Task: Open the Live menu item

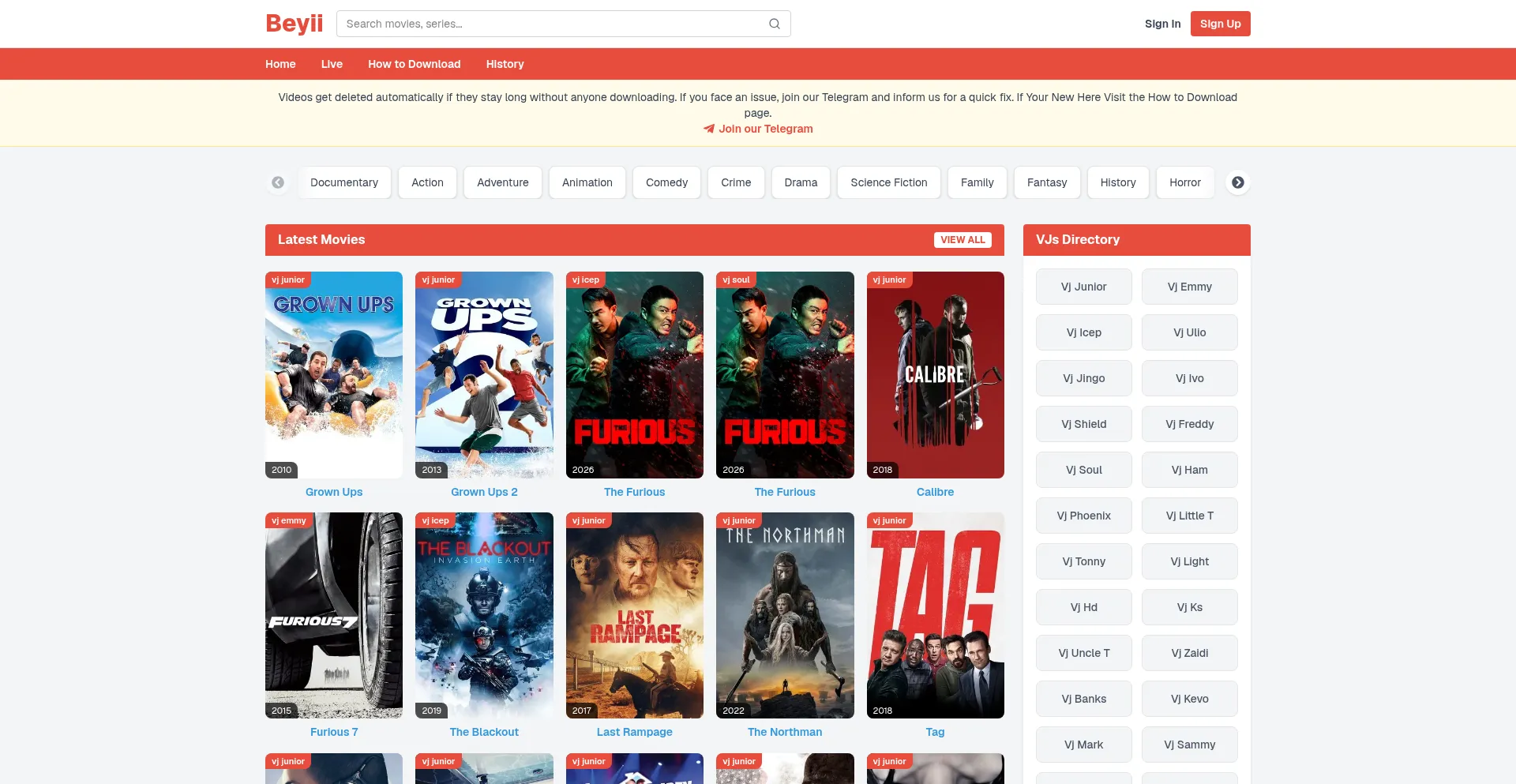Action: (x=332, y=64)
